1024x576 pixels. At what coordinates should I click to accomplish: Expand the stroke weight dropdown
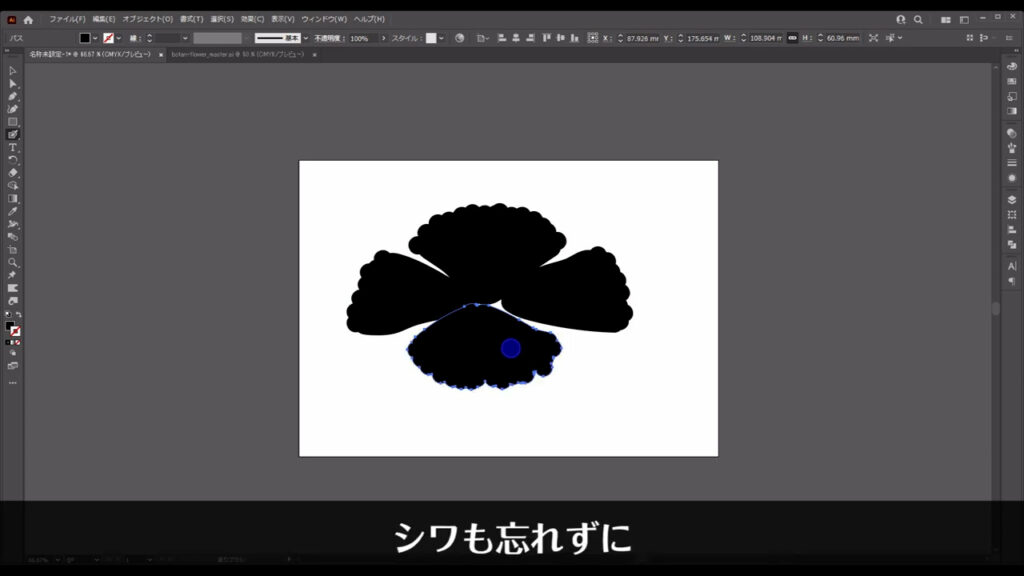(185, 38)
